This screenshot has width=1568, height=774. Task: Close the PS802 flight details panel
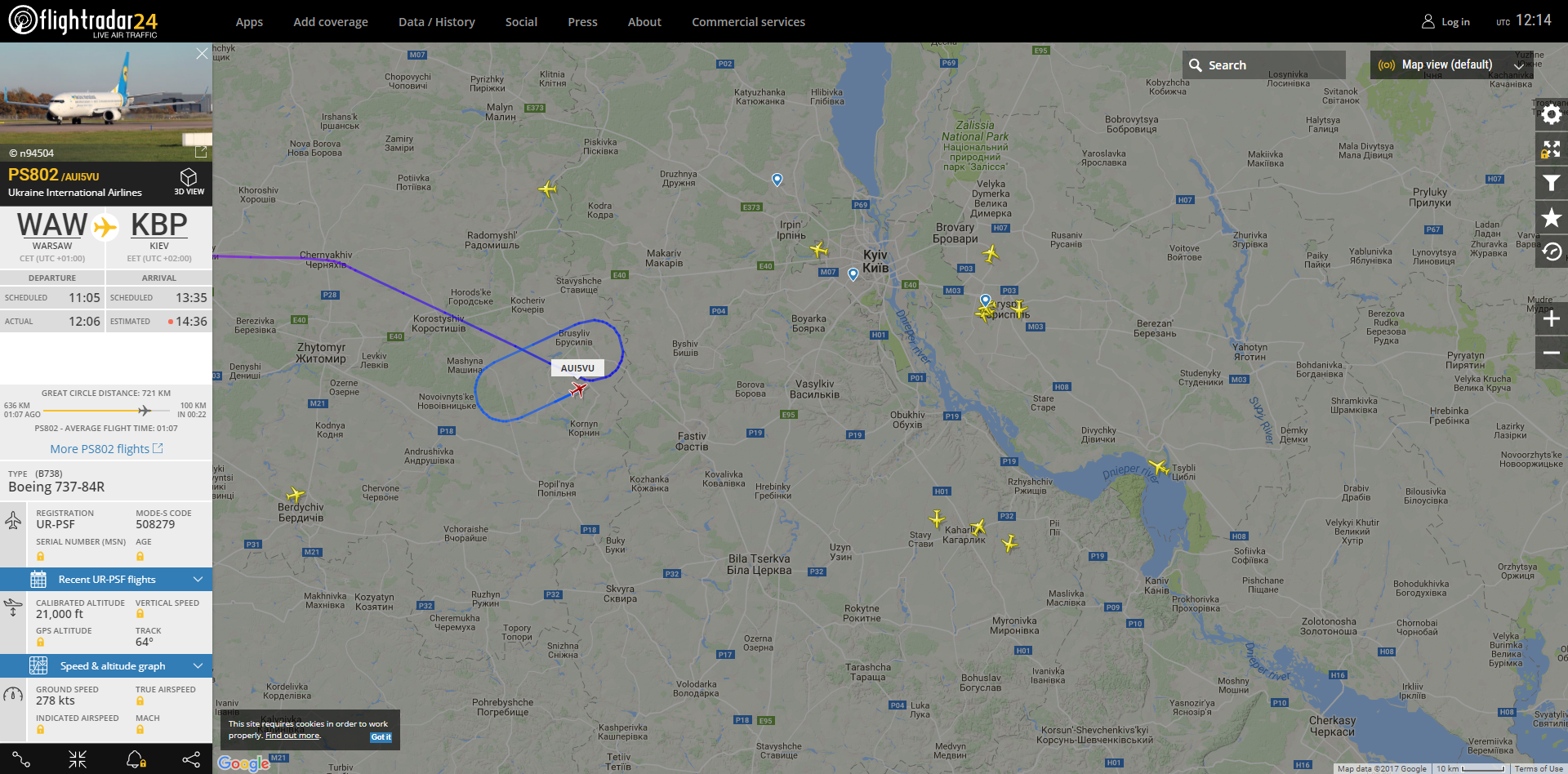point(202,54)
